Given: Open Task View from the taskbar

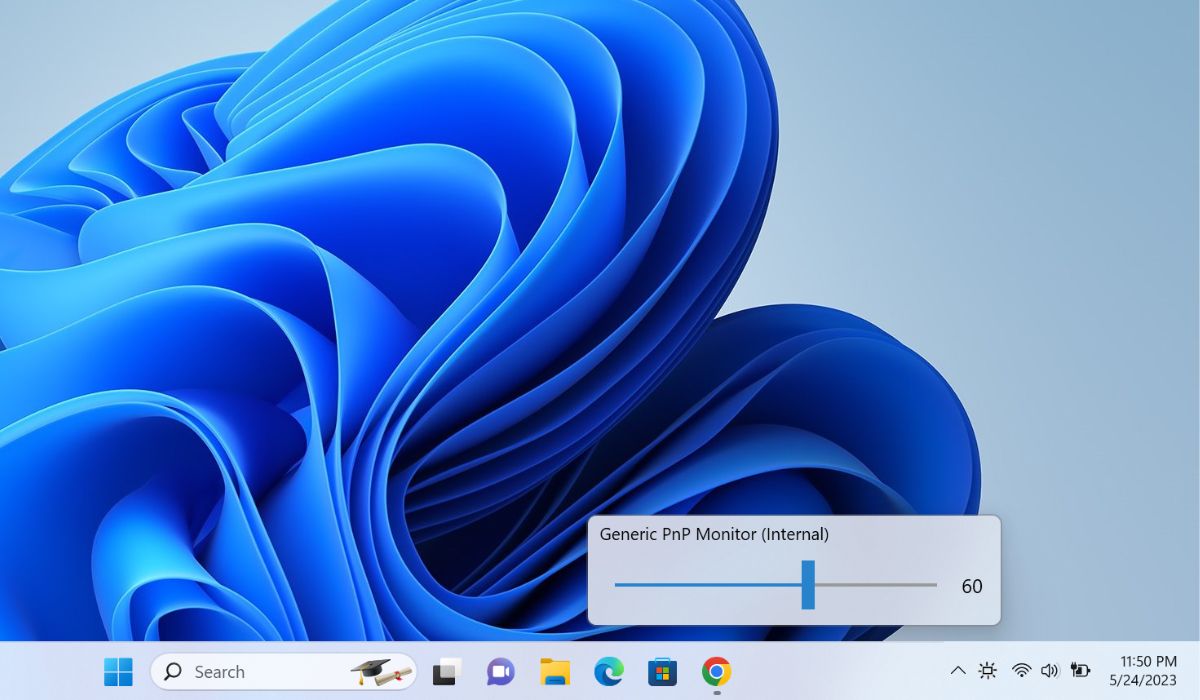Looking at the screenshot, I should 443,671.
